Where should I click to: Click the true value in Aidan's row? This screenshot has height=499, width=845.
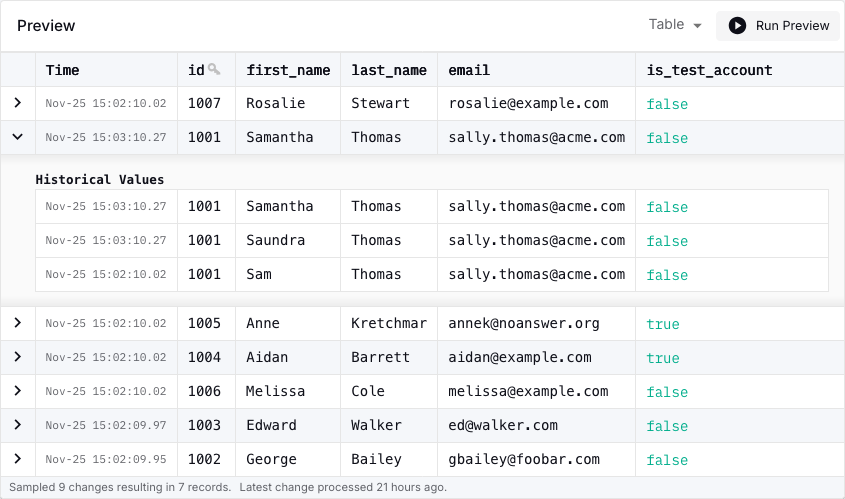point(662,358)
